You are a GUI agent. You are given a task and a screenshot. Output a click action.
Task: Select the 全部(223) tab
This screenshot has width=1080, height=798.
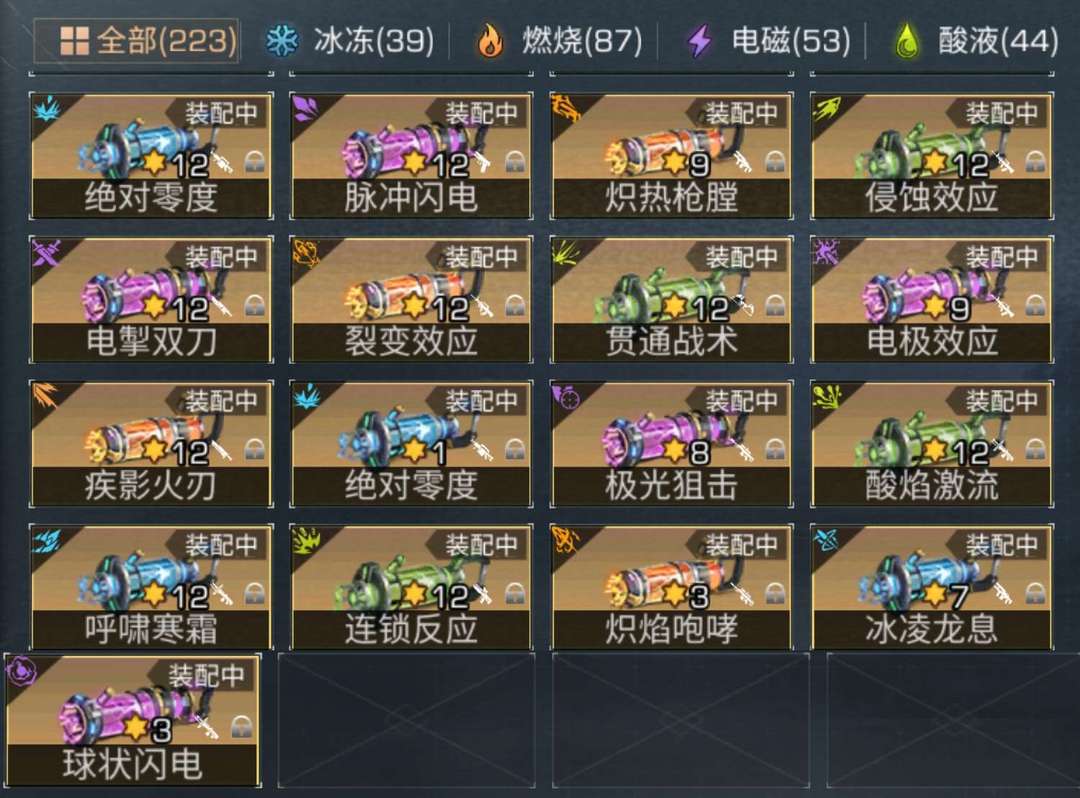(x=137, y=41)
